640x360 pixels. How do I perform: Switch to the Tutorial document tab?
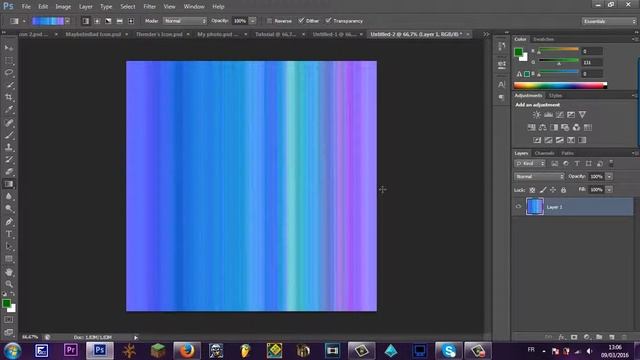(277, 34)
